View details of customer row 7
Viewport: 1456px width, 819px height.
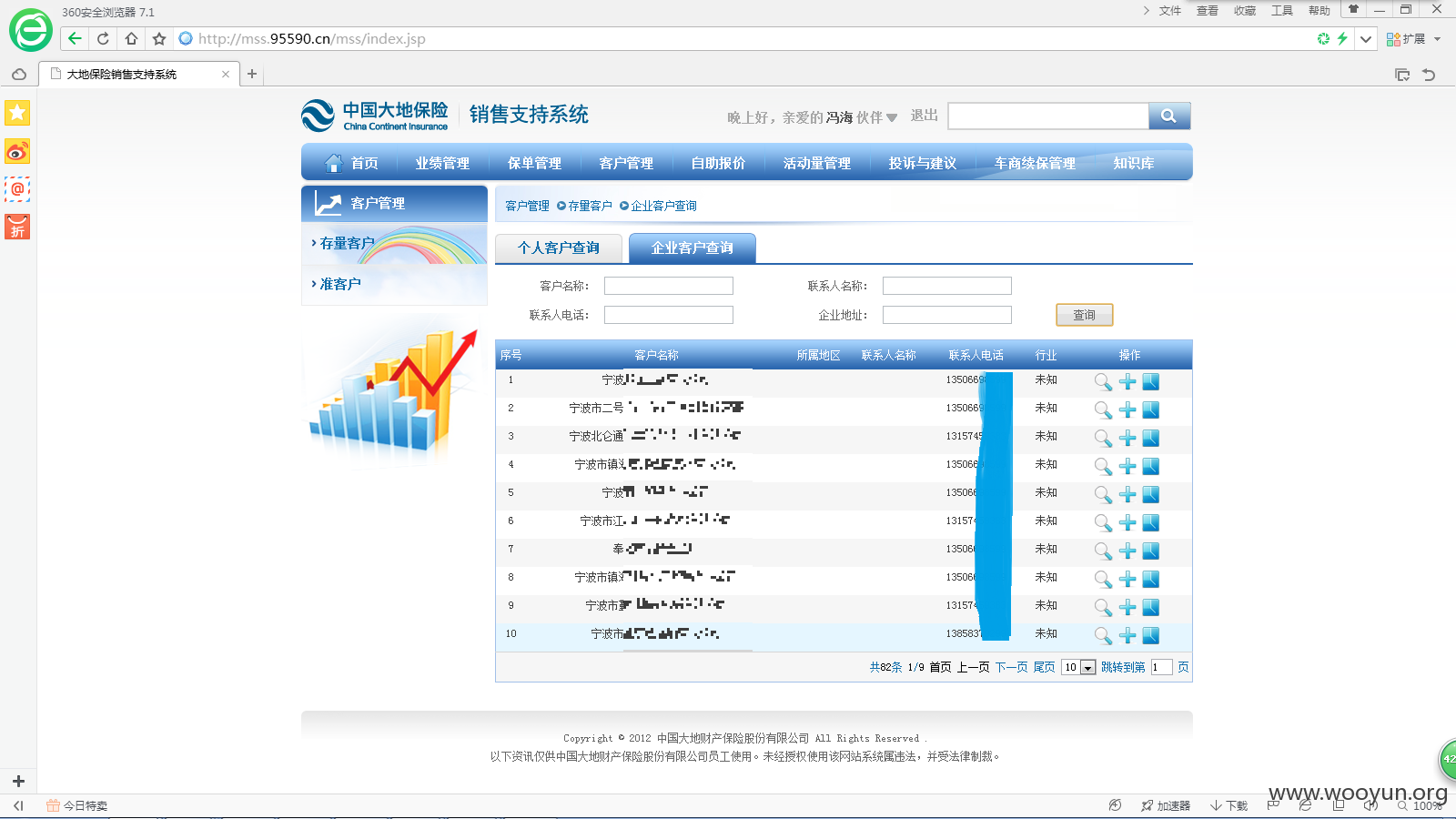[x=1103, y=551]
